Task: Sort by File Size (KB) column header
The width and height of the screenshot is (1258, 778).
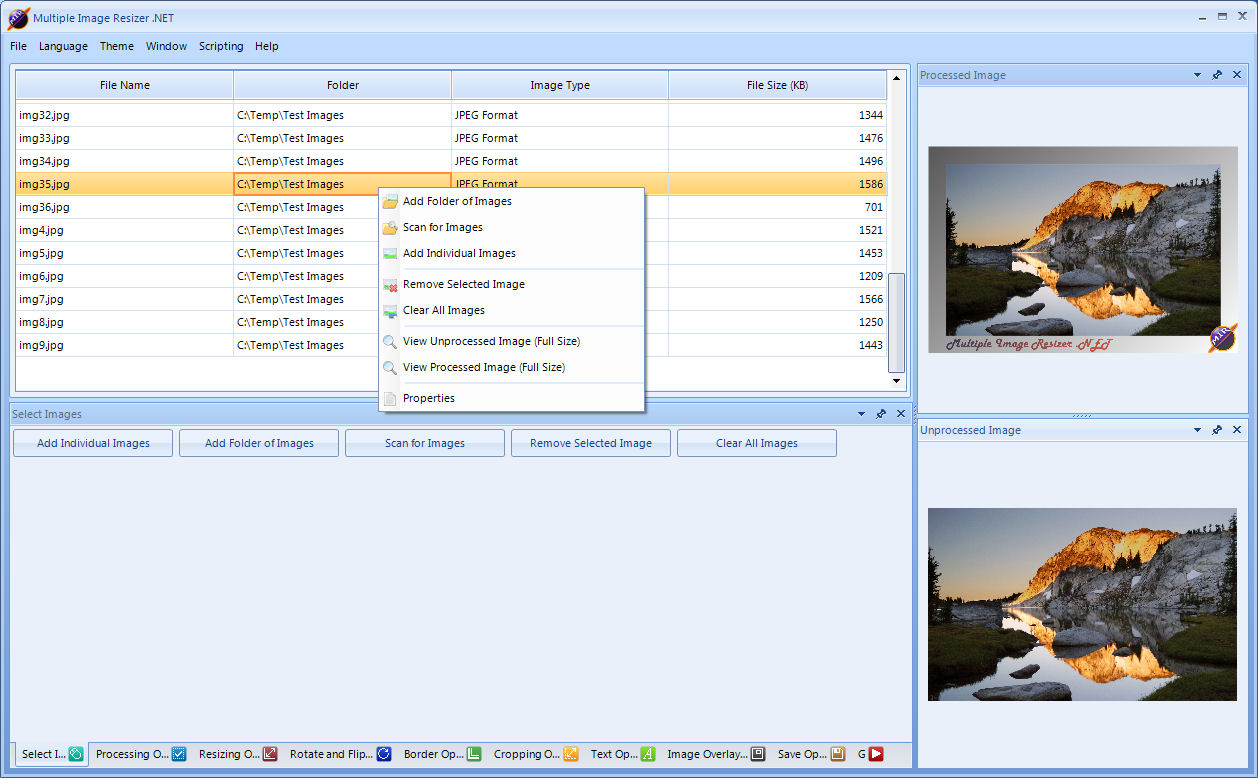Action: click(x=777, y=85)
